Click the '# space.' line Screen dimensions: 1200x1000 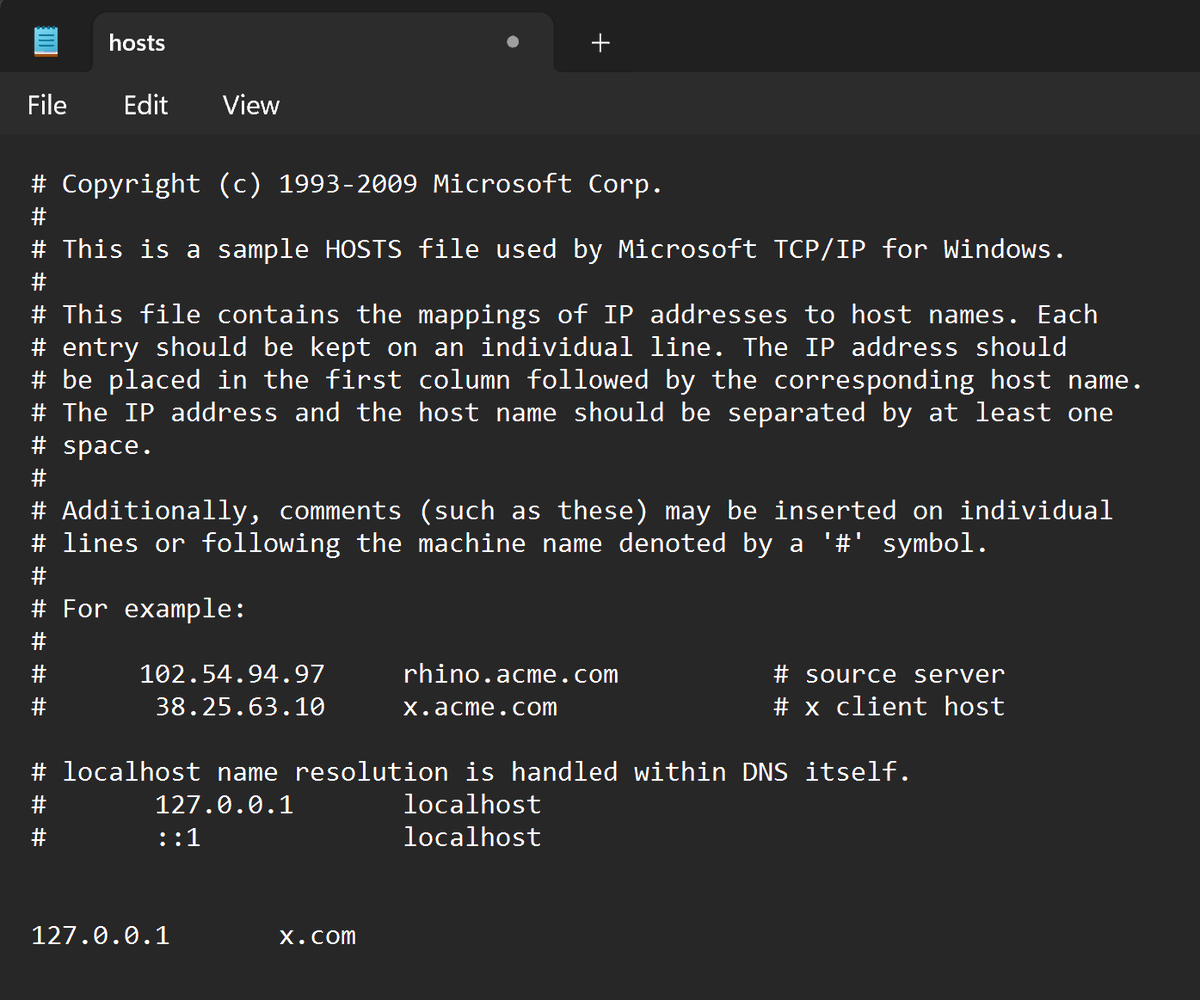92,446
